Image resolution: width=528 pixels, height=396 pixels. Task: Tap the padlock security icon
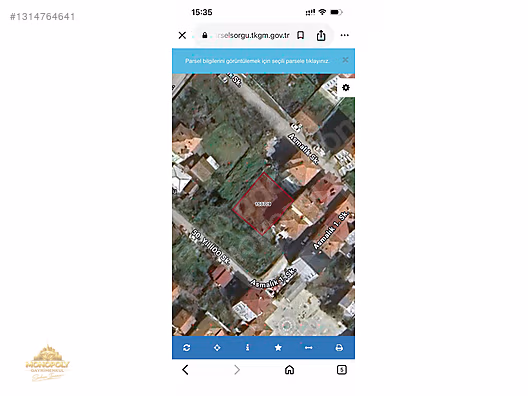tap(204, 35)
